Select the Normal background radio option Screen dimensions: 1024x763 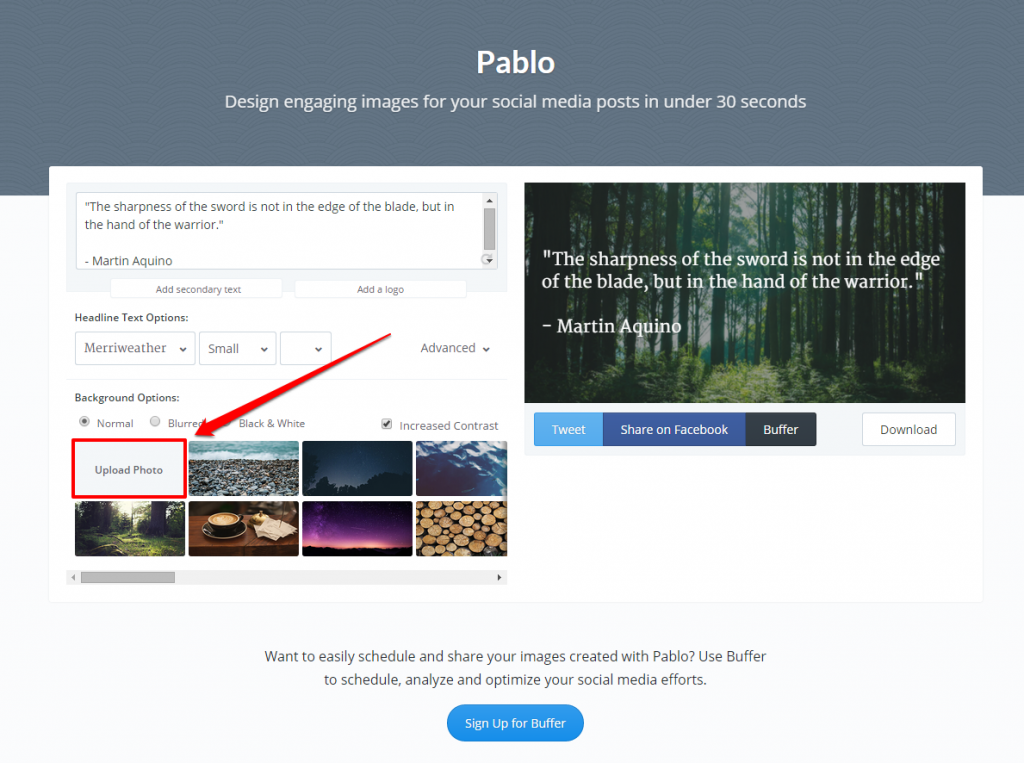click(x=84, y=421)
